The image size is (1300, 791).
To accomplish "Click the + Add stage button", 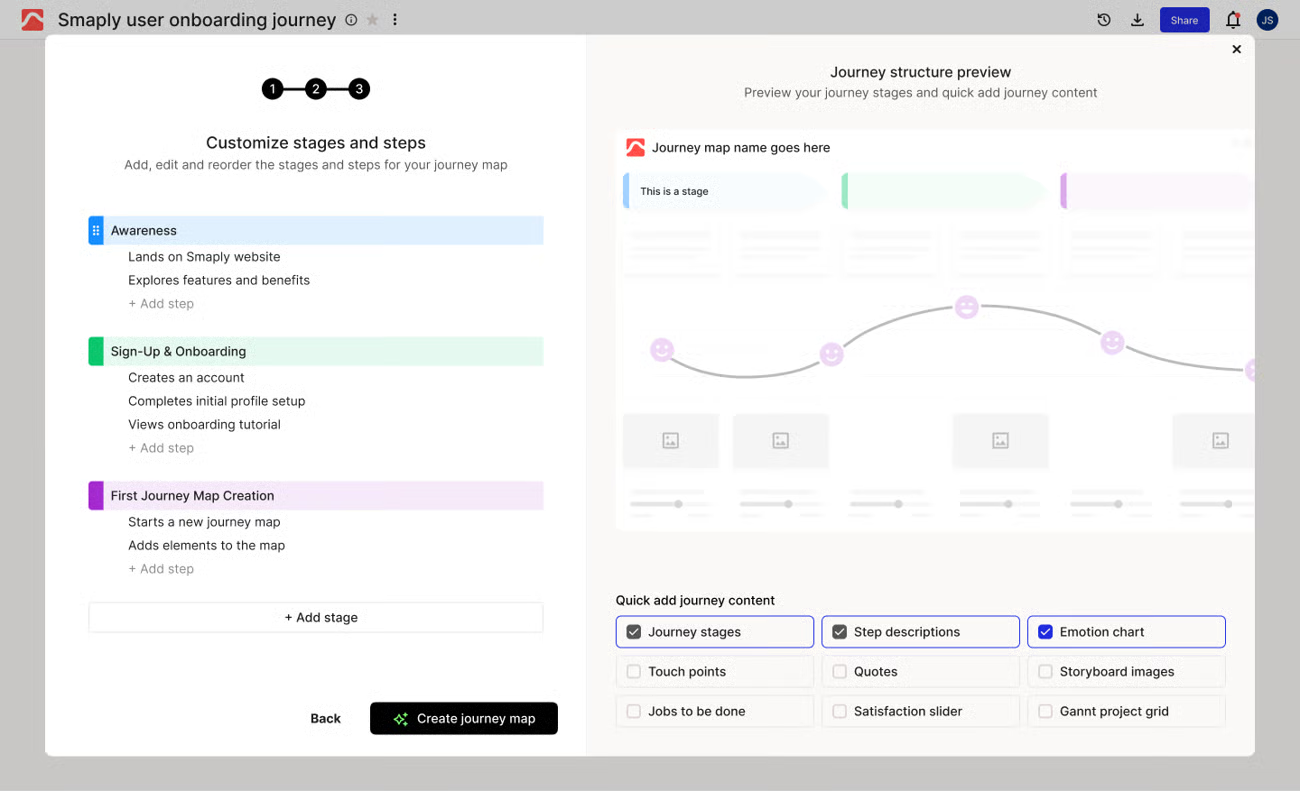I will click(316, 617).
